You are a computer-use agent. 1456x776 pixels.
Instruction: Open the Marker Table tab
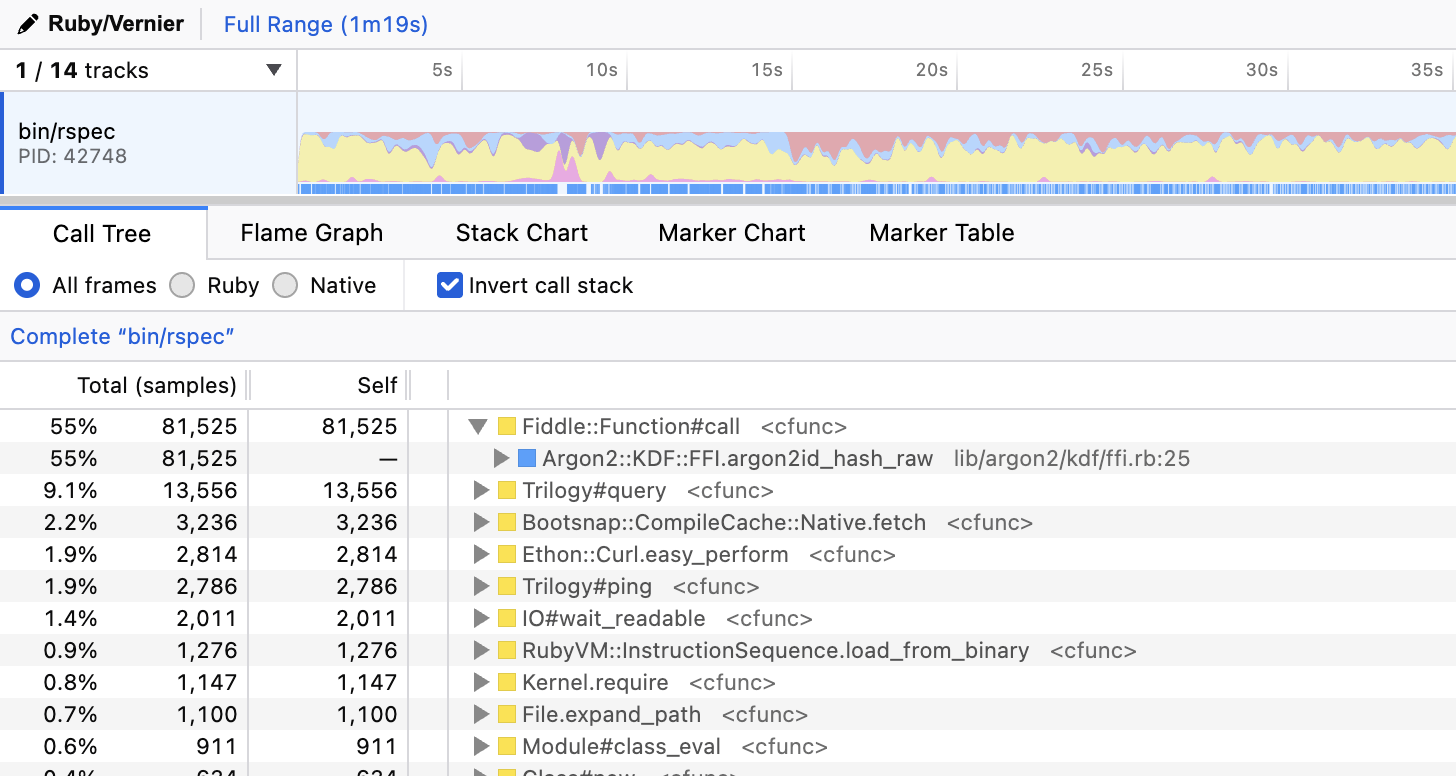(x=942, y=233)
